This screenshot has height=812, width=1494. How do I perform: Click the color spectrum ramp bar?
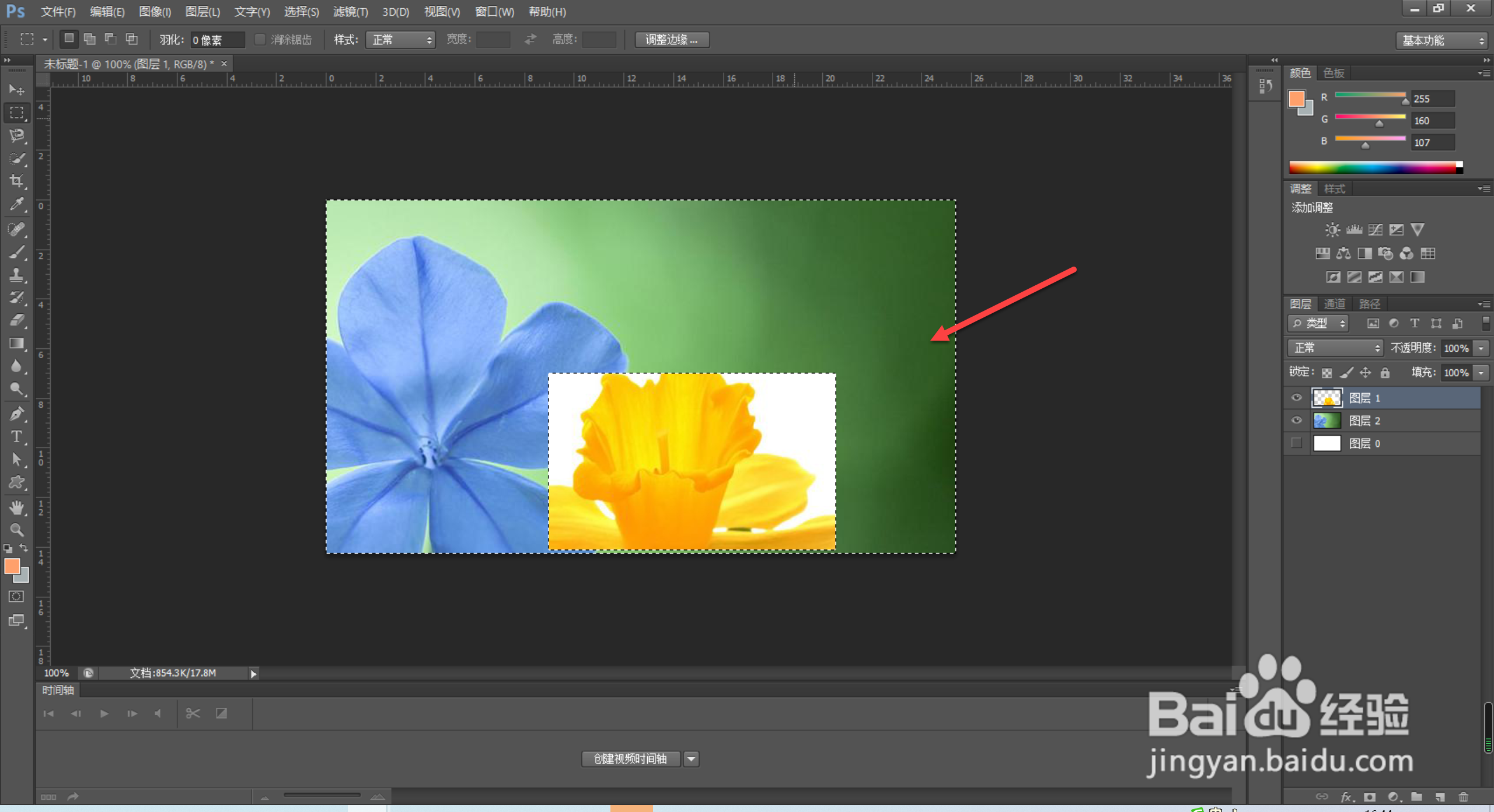click(1371, 168)
